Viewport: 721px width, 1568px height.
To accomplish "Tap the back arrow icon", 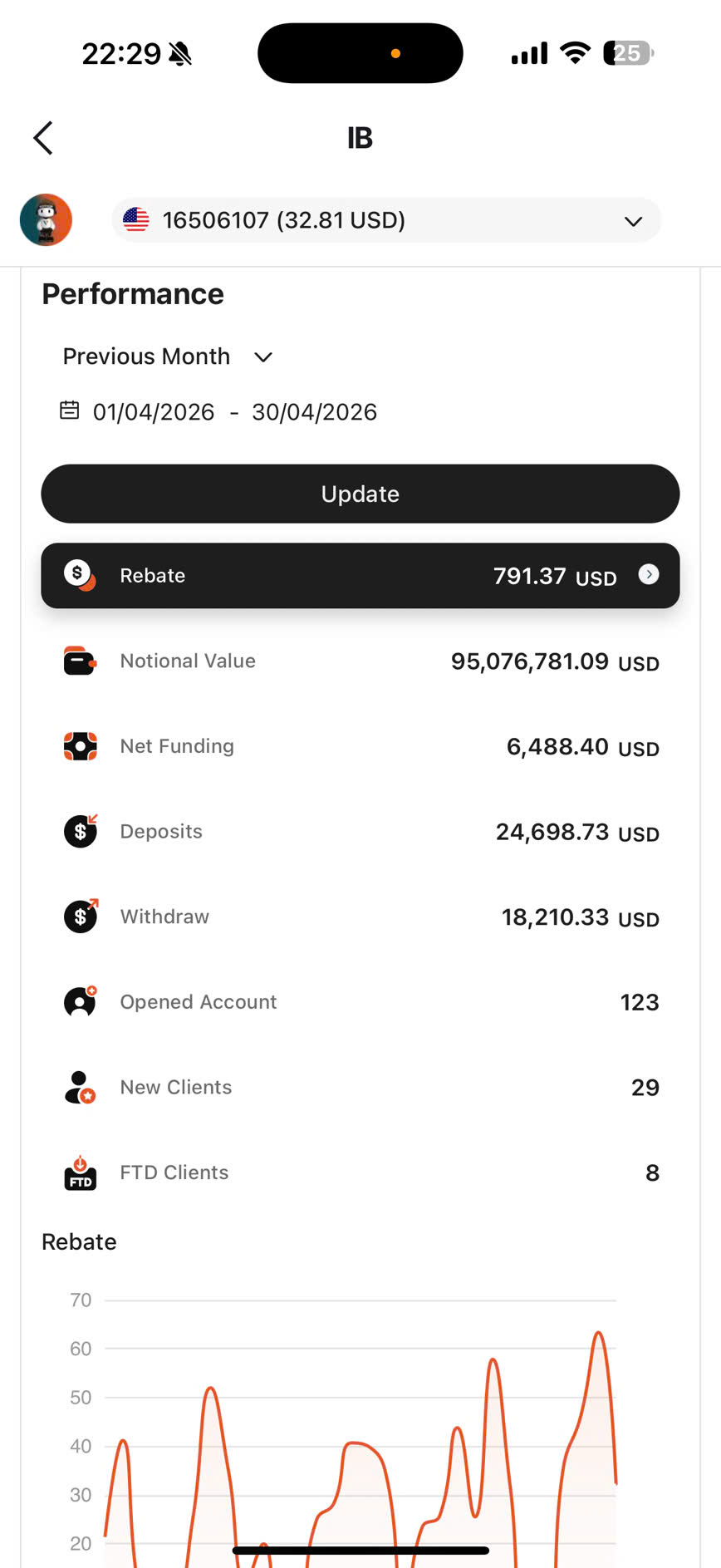I will (43, 138).
